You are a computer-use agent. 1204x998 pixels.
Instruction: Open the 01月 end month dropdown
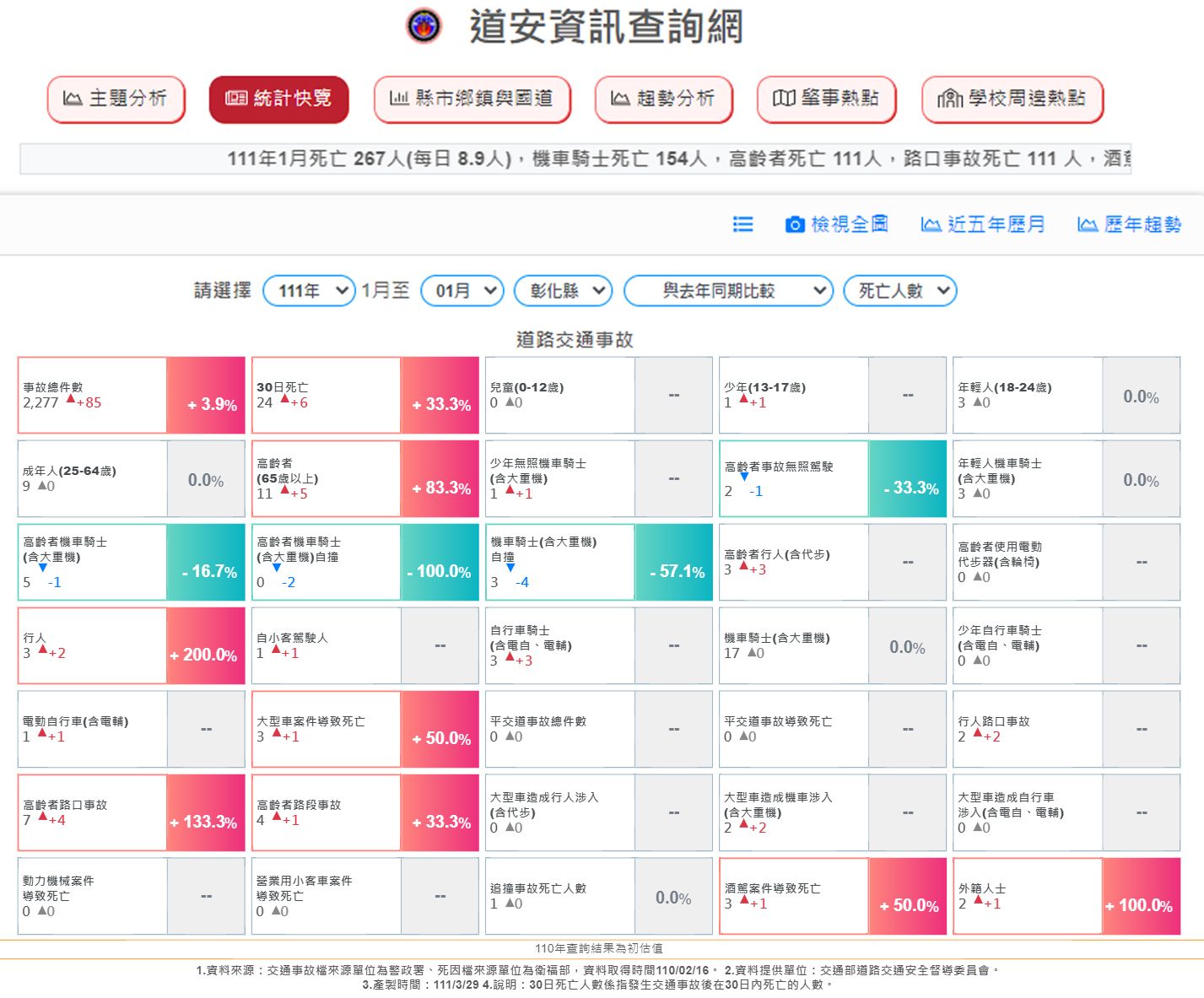coord(462,291)
